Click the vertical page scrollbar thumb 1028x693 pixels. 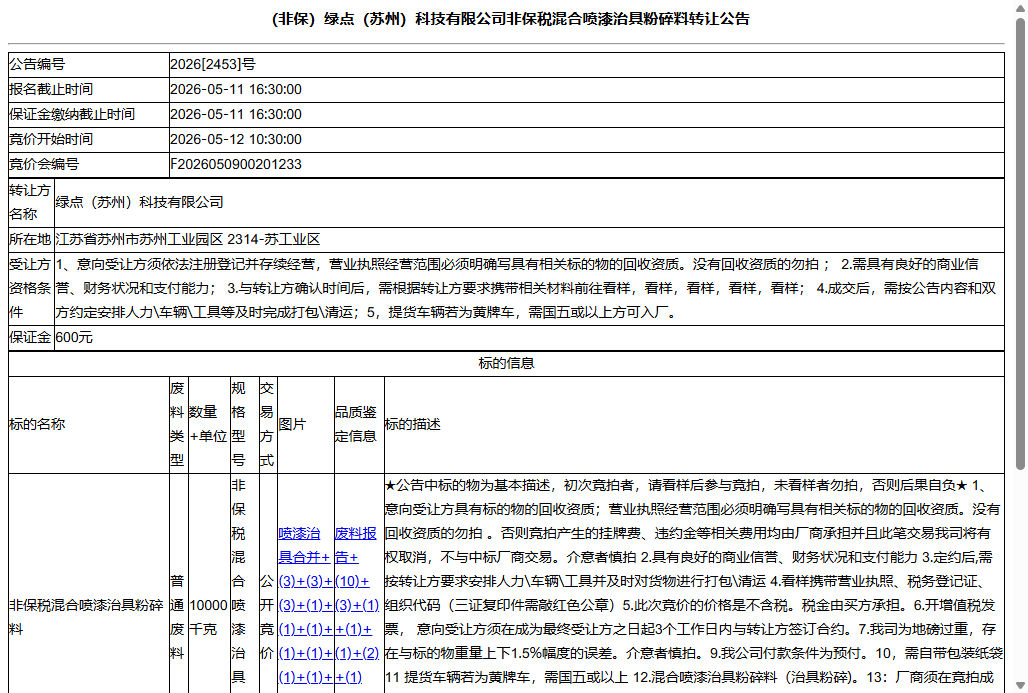1019,244
